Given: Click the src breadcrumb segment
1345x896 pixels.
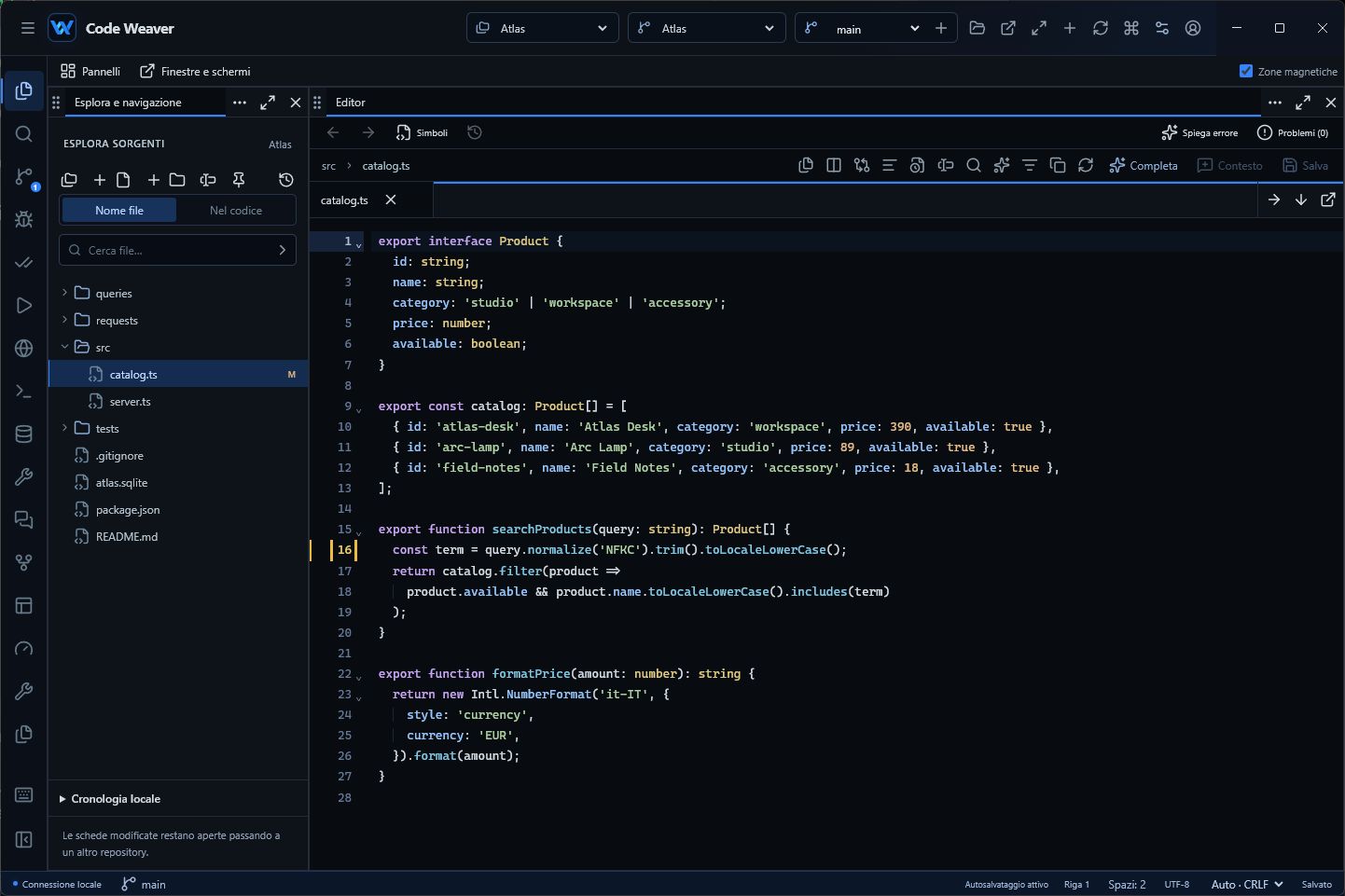Looking at the screenshot, I should pyautogui.click(x=328, y=166).
